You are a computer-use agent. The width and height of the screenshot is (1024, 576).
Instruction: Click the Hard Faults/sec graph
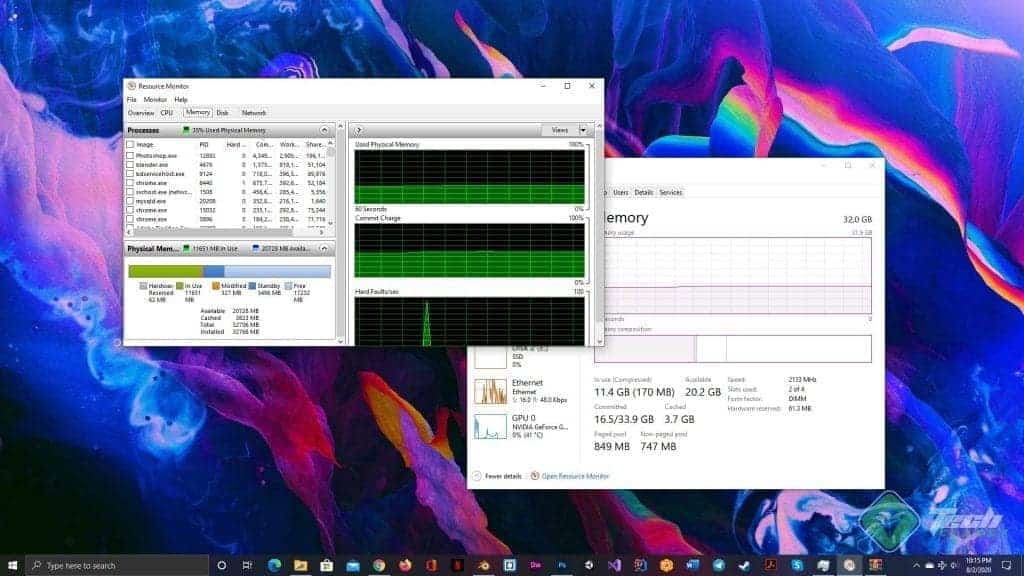[470, 320]
